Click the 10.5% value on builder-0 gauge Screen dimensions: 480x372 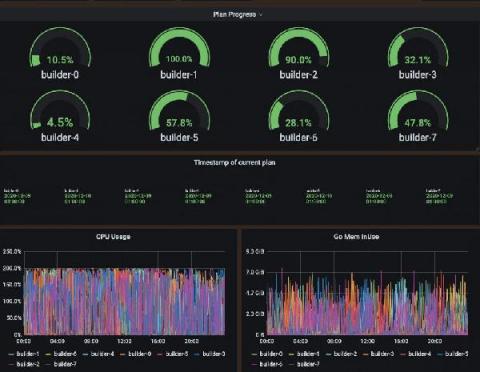pos(60,60)
